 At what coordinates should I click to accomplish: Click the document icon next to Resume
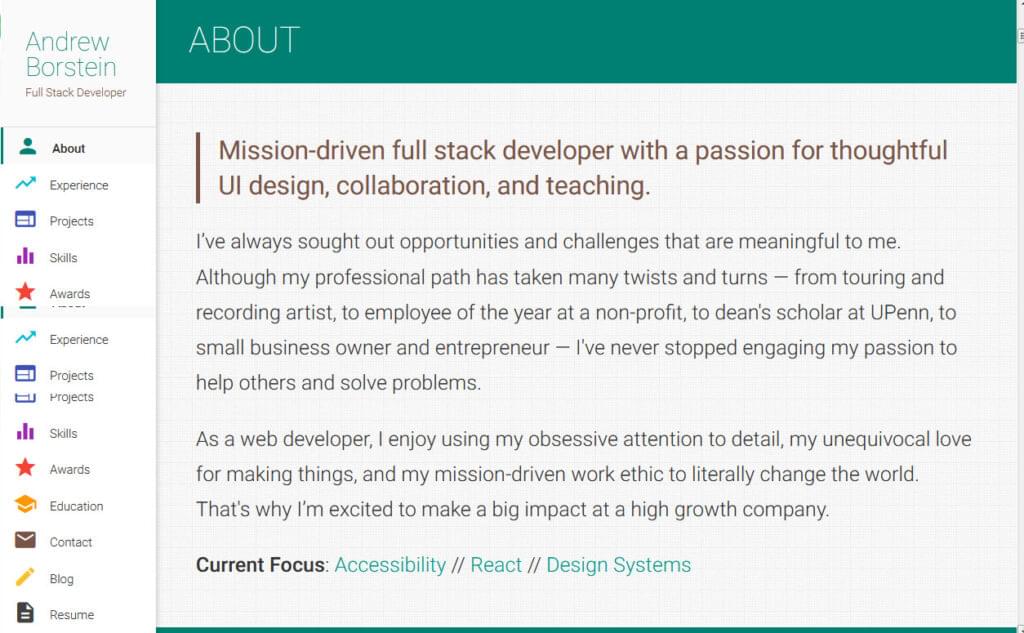pos(24,613)
